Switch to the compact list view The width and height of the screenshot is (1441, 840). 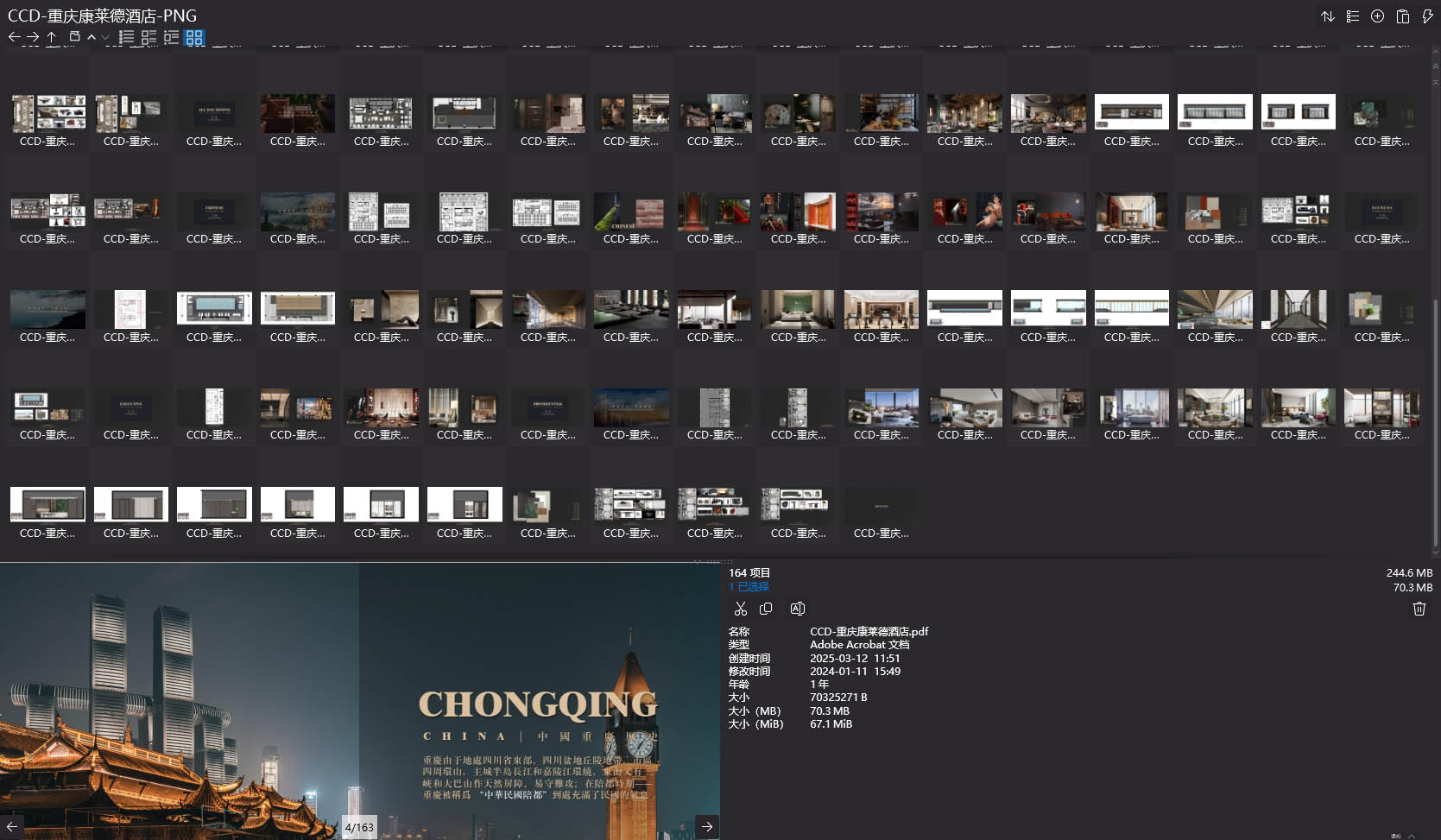coord(126,37)
